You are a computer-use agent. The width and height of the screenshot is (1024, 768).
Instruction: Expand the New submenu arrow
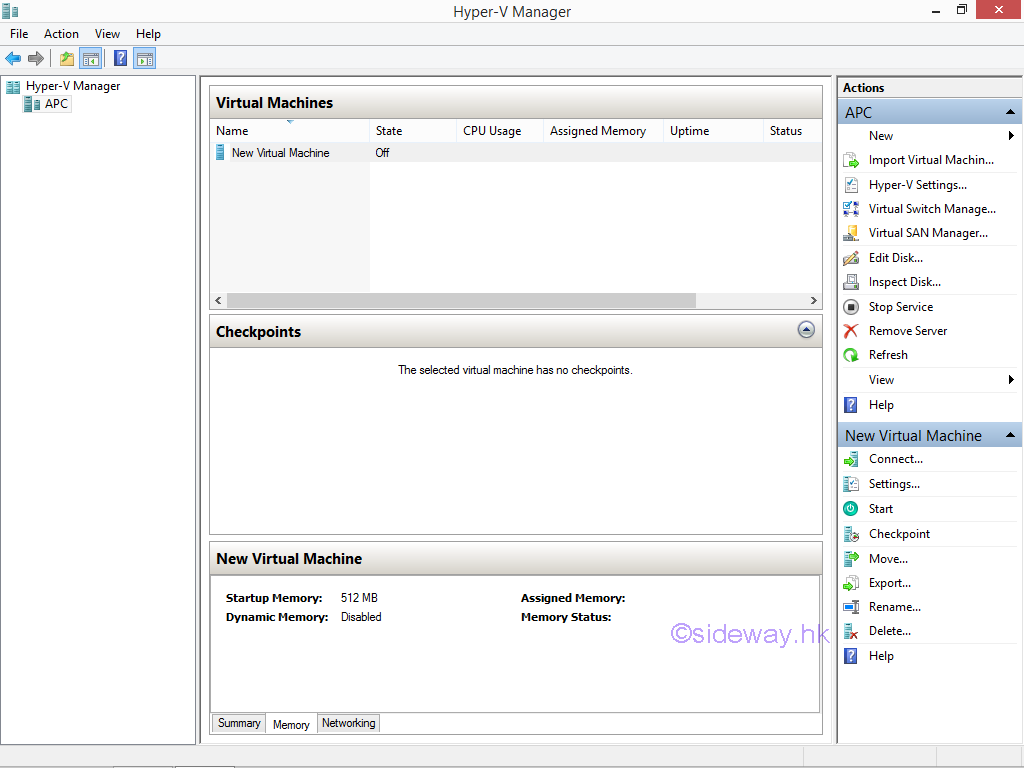[x=1011, y=136]
